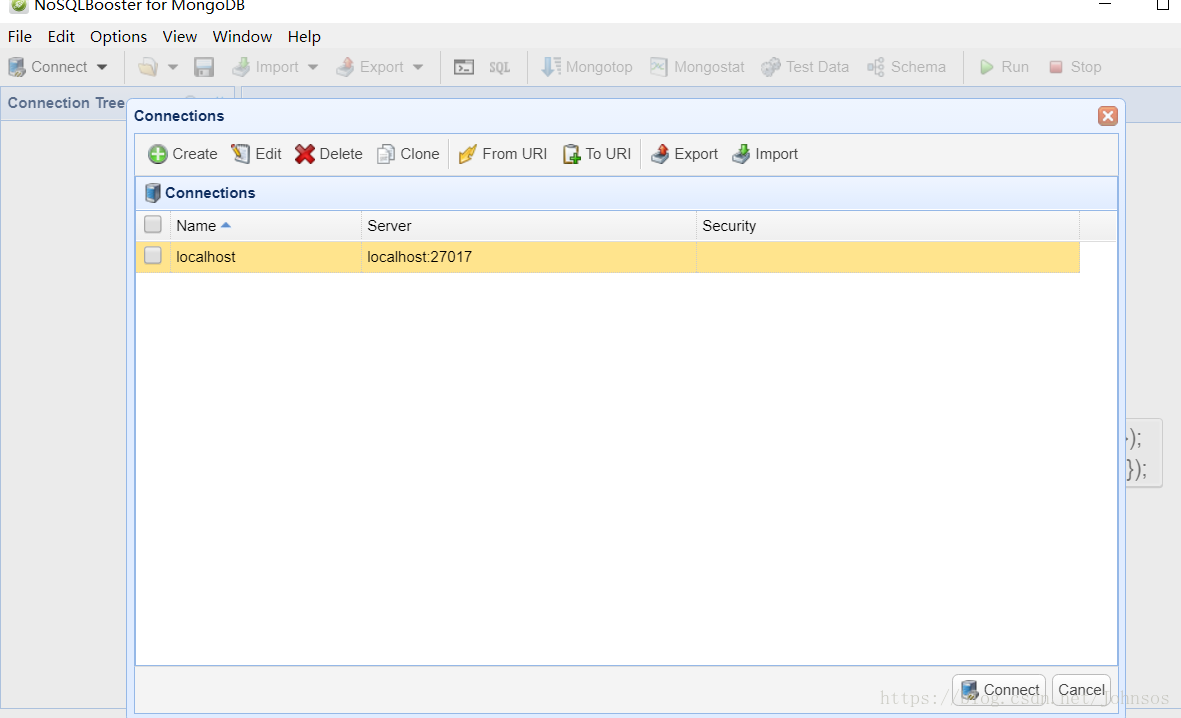Viewport: 1181px width, 718px height.
Task: Open the Options menu
Action: [x=118, y=36]
